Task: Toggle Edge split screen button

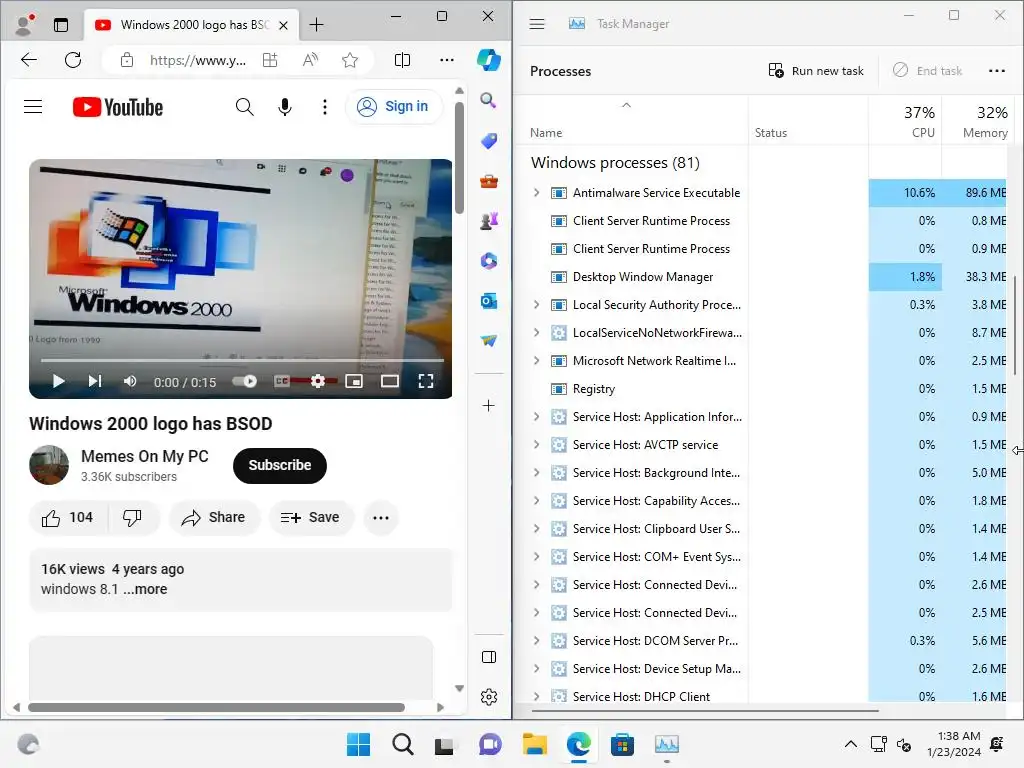Action: click(x=402, y=60)
